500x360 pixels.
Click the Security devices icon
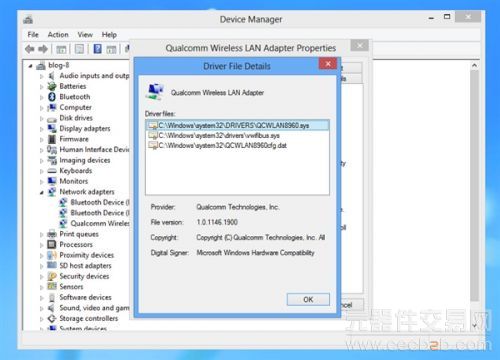click(x=52, y=276)
